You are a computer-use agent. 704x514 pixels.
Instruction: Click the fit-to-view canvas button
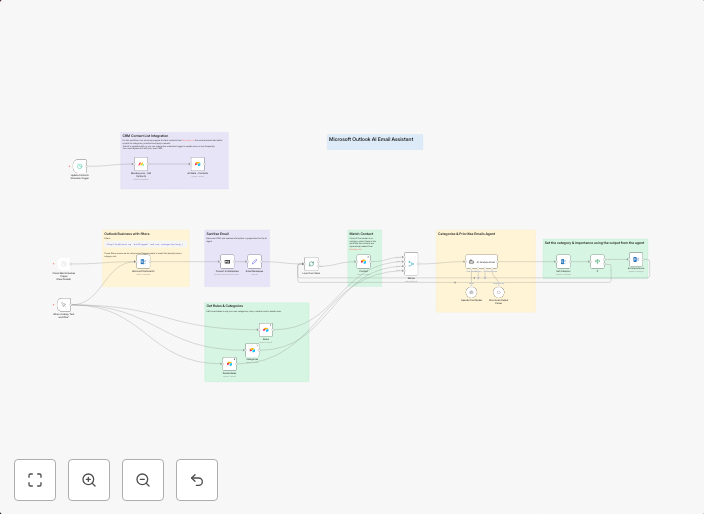(x=35, y=480)
